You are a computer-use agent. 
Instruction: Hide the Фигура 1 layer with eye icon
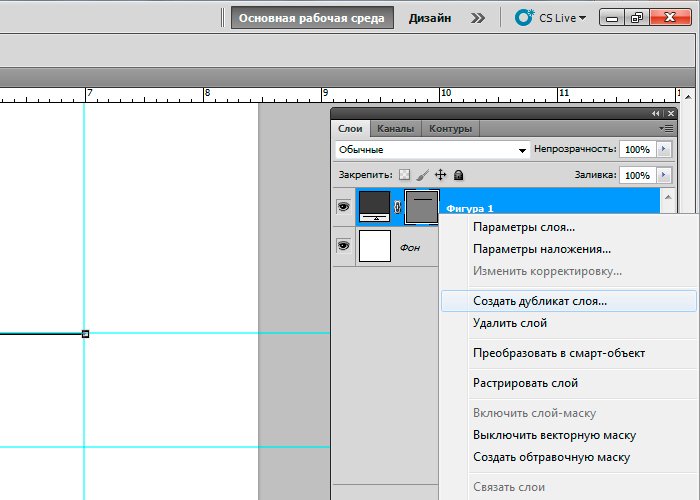pyautogui.click(x=343, y=206)
